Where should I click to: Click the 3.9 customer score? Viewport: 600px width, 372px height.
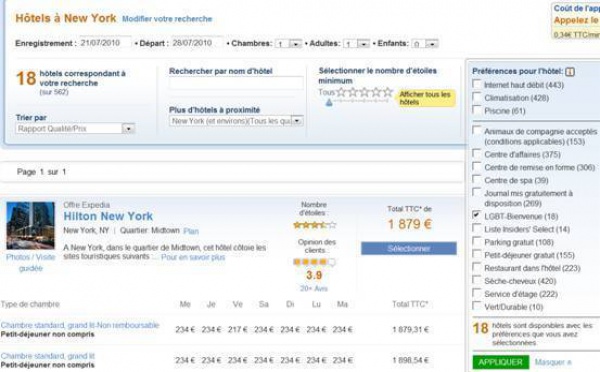314,275
